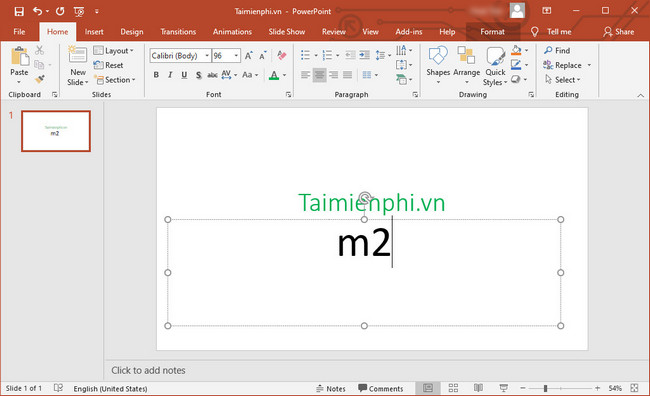Click Shape Outline pen icon
Screen dimensions: 650x396
[516, 65]
